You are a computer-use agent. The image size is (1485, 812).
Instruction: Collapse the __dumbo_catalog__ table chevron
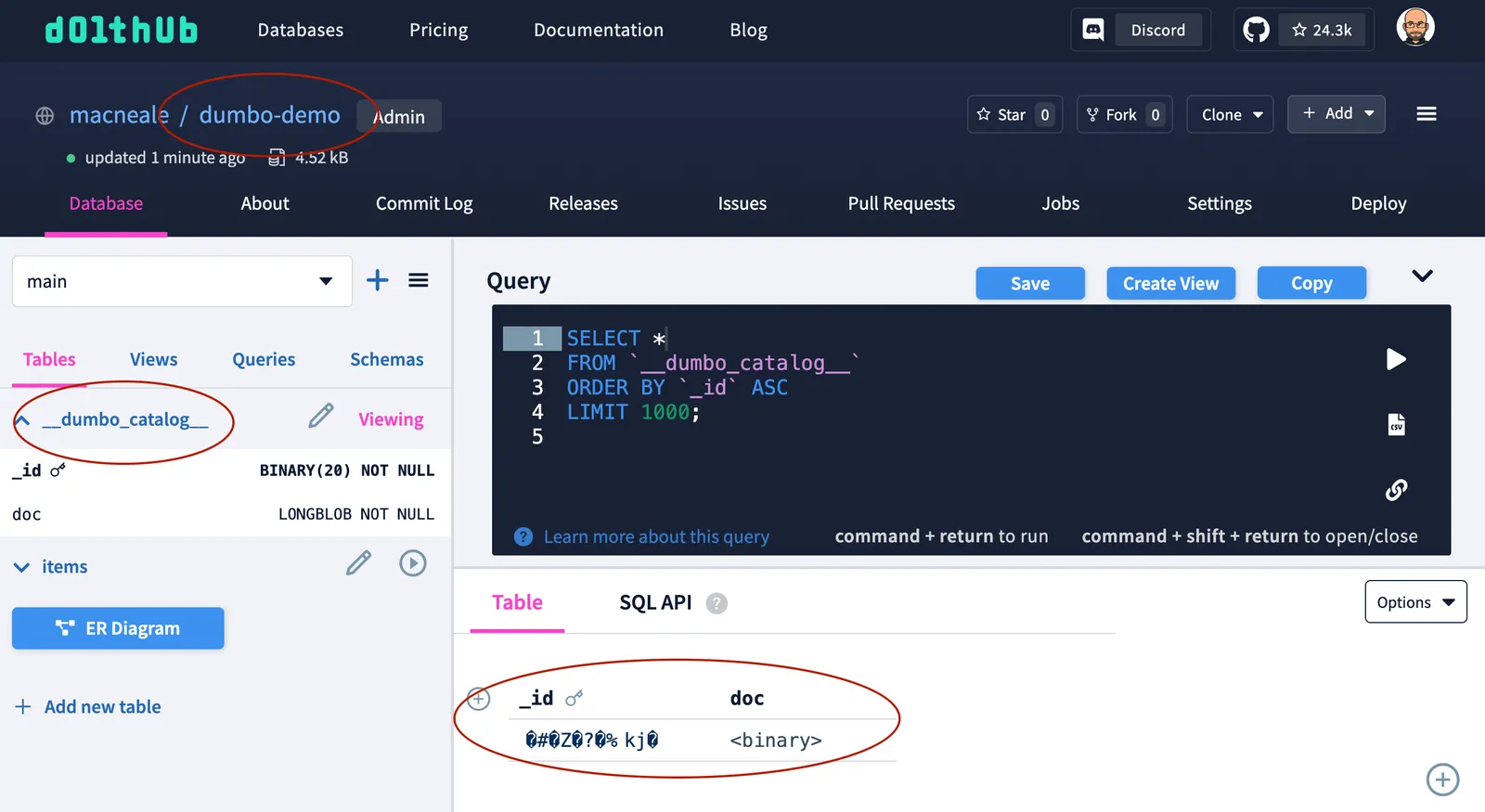click(x=22, y=420)
